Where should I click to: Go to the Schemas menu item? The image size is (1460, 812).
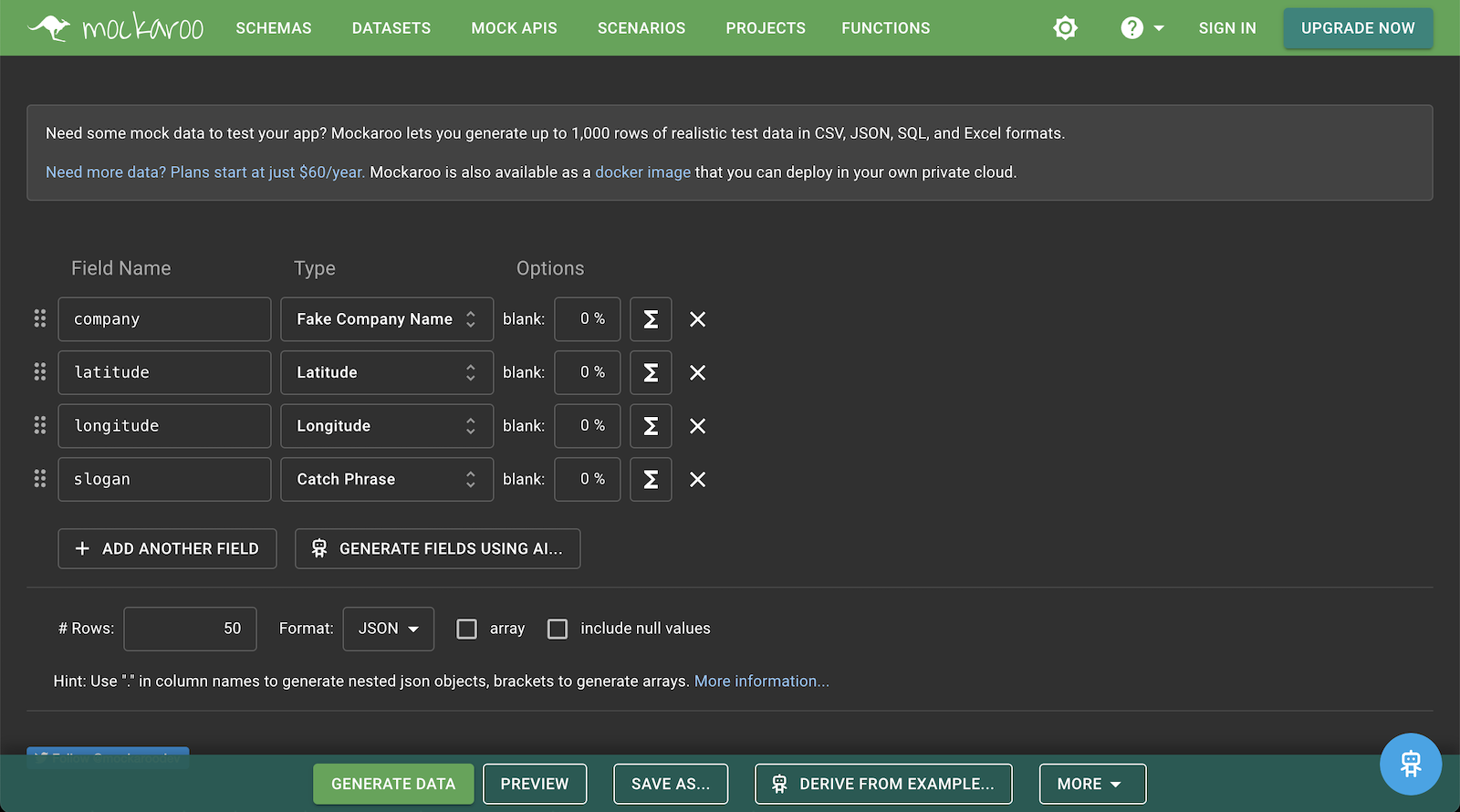[x=274, y=28]
